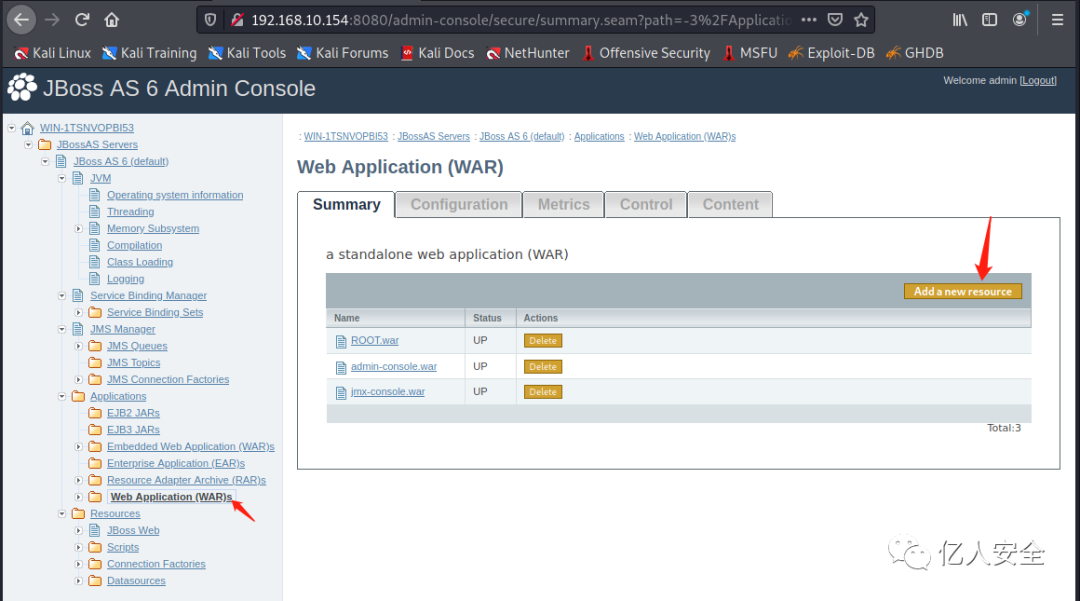This screenshot has height=601, width=1080.
Task: Collapse the JBossAS Servers tree node
Action: click(28, 145)
